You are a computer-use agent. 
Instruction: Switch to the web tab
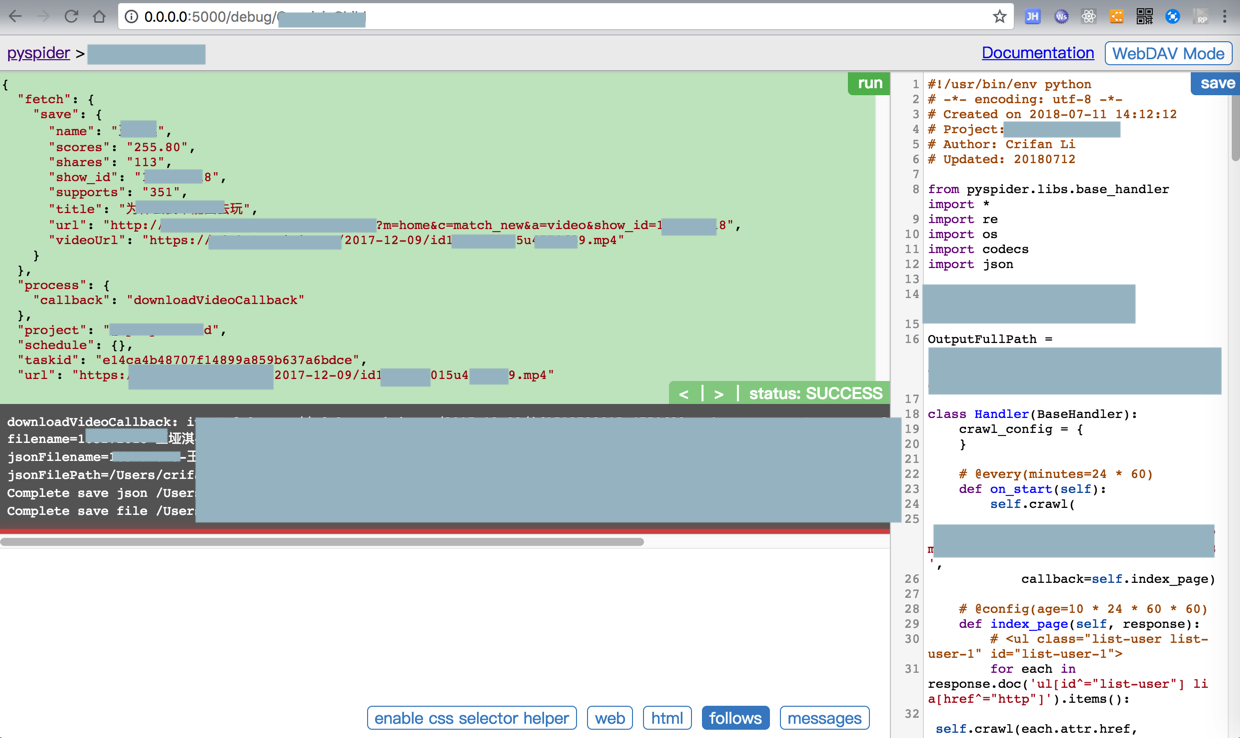(x=610, y=718)
